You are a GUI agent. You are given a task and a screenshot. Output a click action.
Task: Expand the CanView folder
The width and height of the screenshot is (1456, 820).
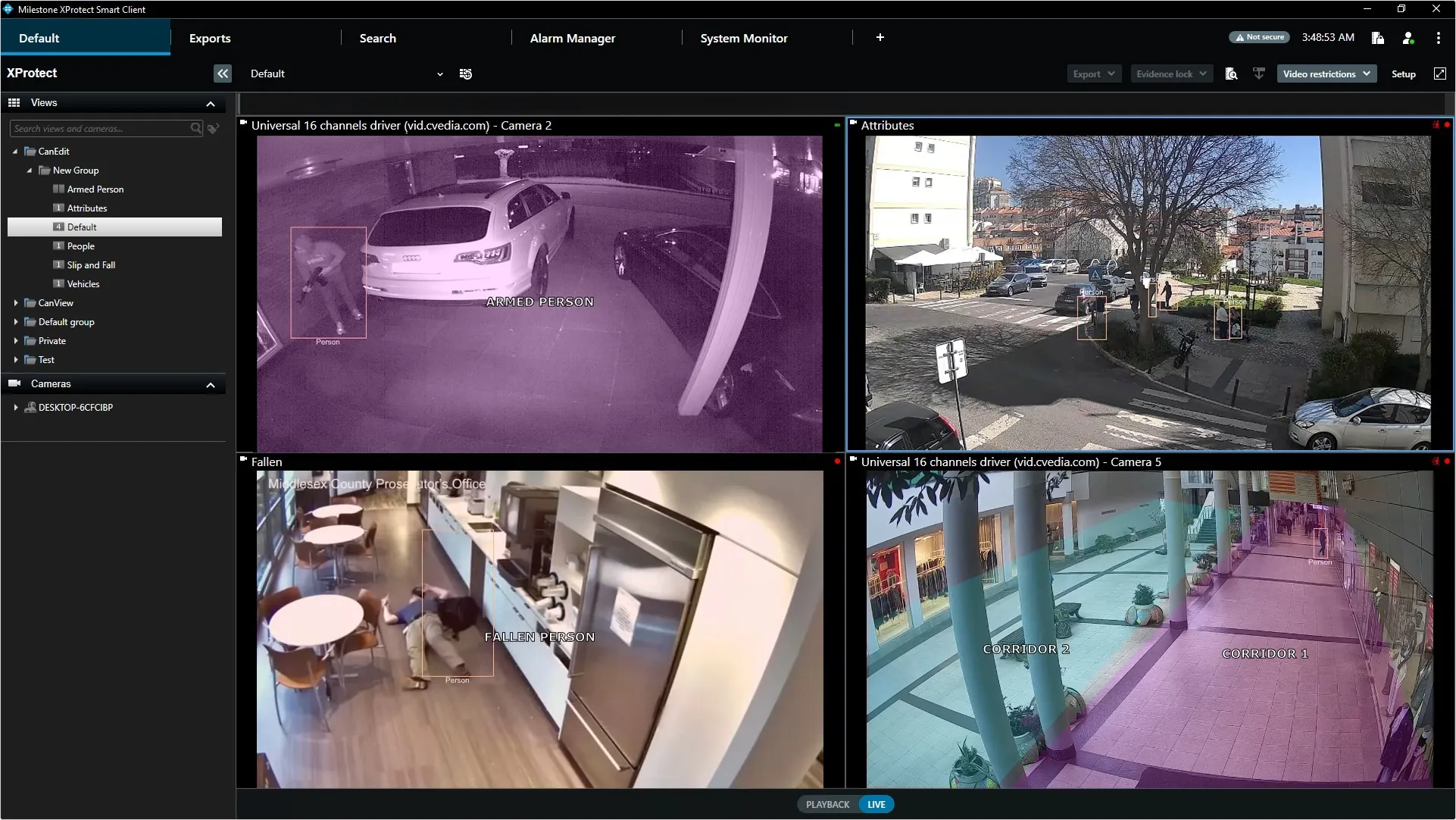point(16,303)
